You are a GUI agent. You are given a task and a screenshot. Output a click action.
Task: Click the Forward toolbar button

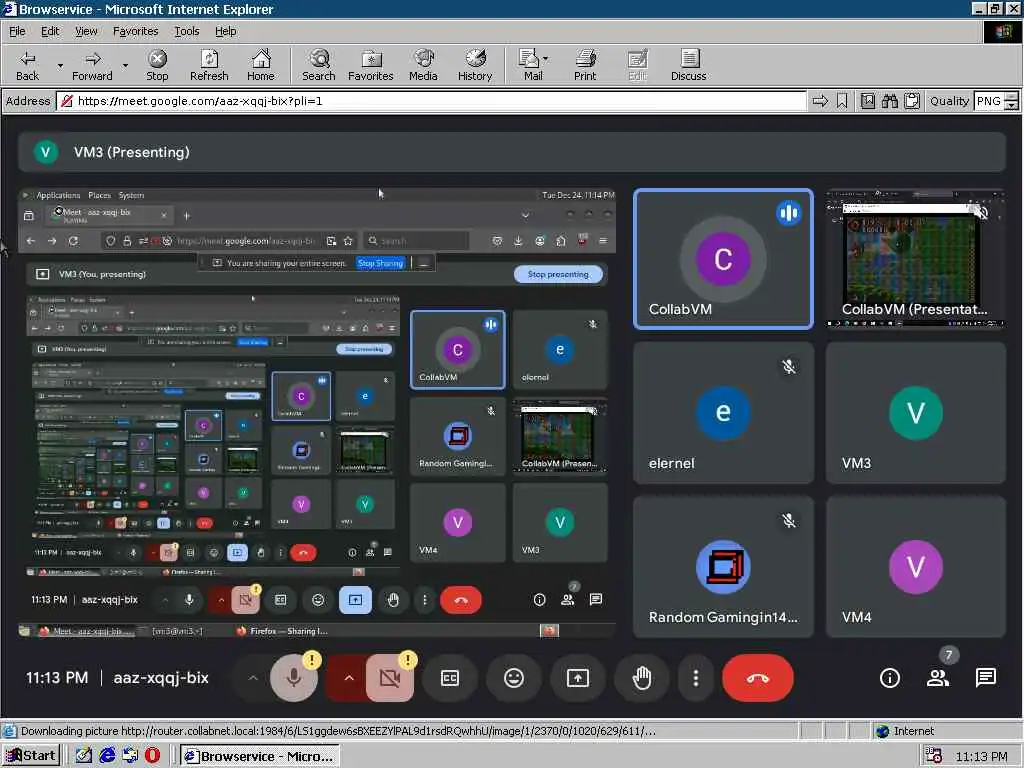[x=92, y=65]
